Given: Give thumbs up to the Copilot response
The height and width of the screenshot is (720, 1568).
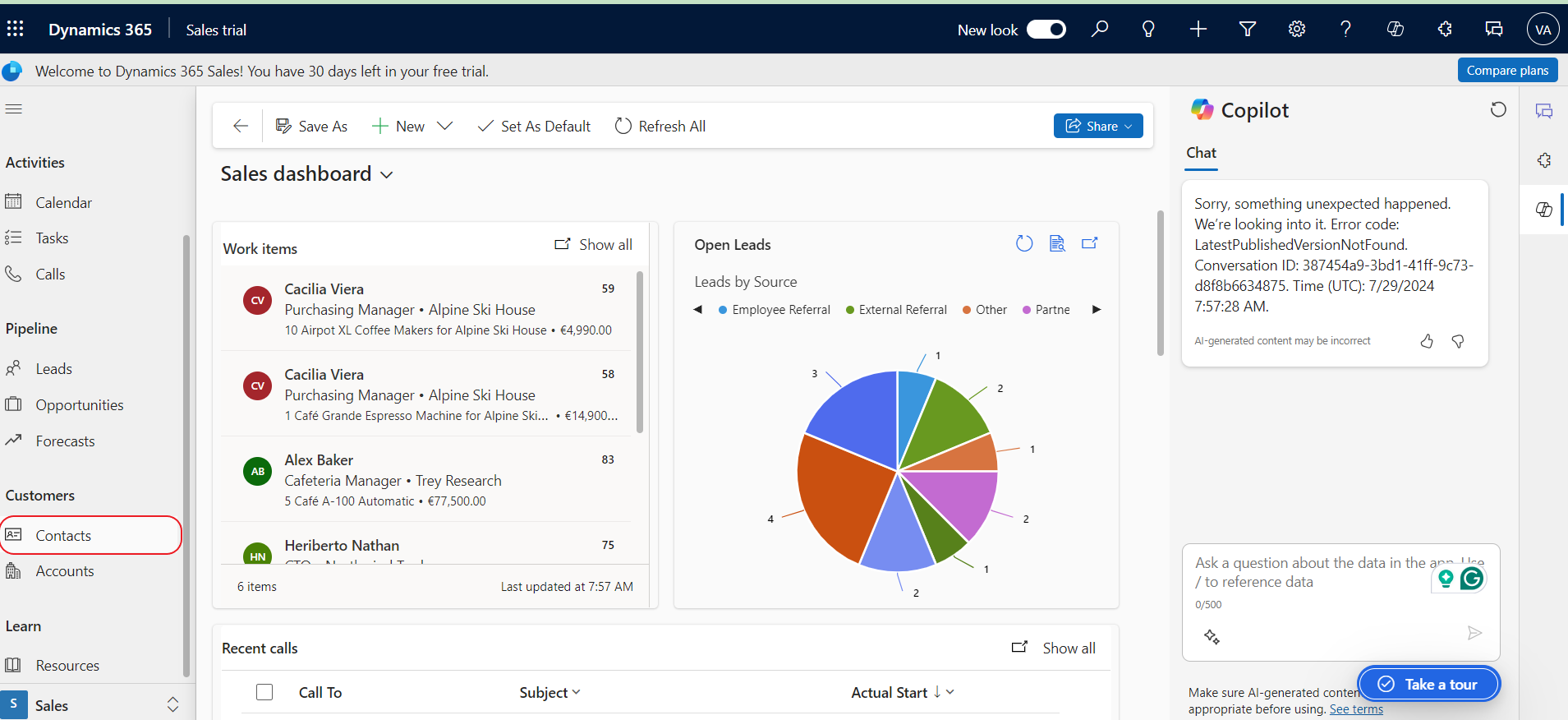Looking at the screenshot, I should pos(1427,341).
